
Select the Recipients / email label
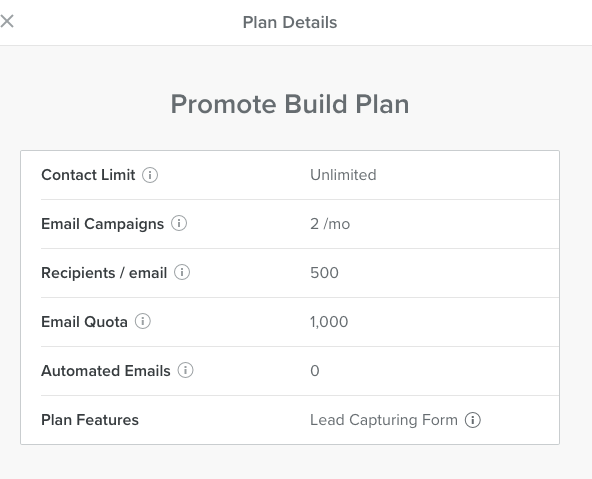click(x=104, y=273)
